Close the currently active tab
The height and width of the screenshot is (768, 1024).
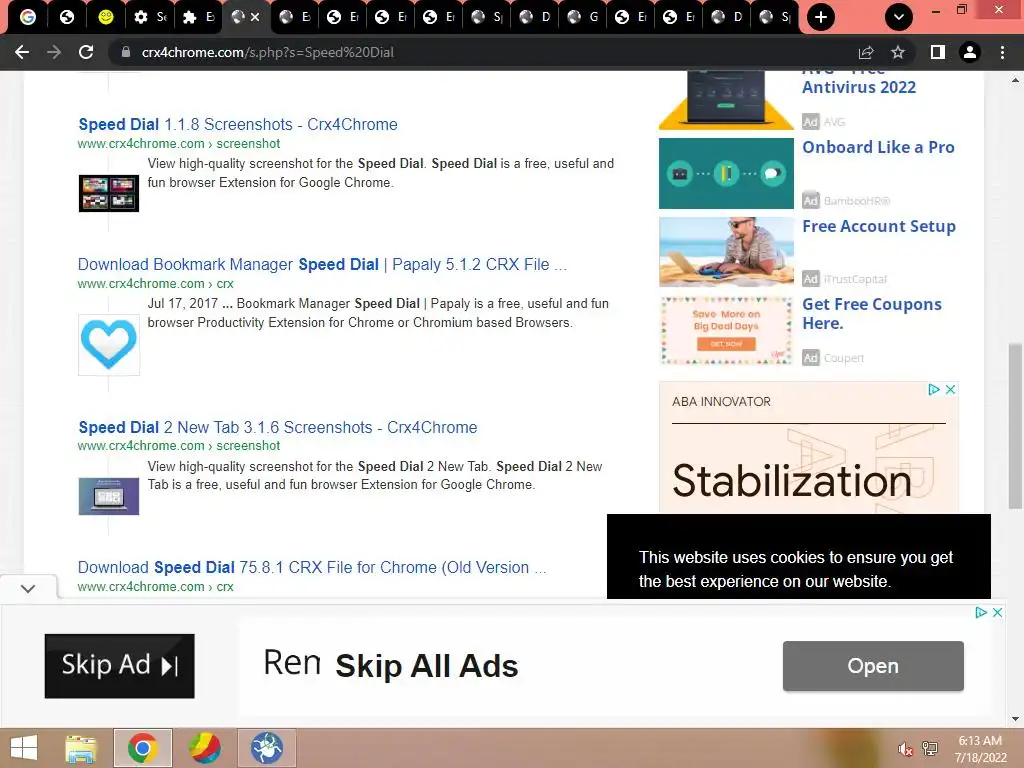coord(255,17)
